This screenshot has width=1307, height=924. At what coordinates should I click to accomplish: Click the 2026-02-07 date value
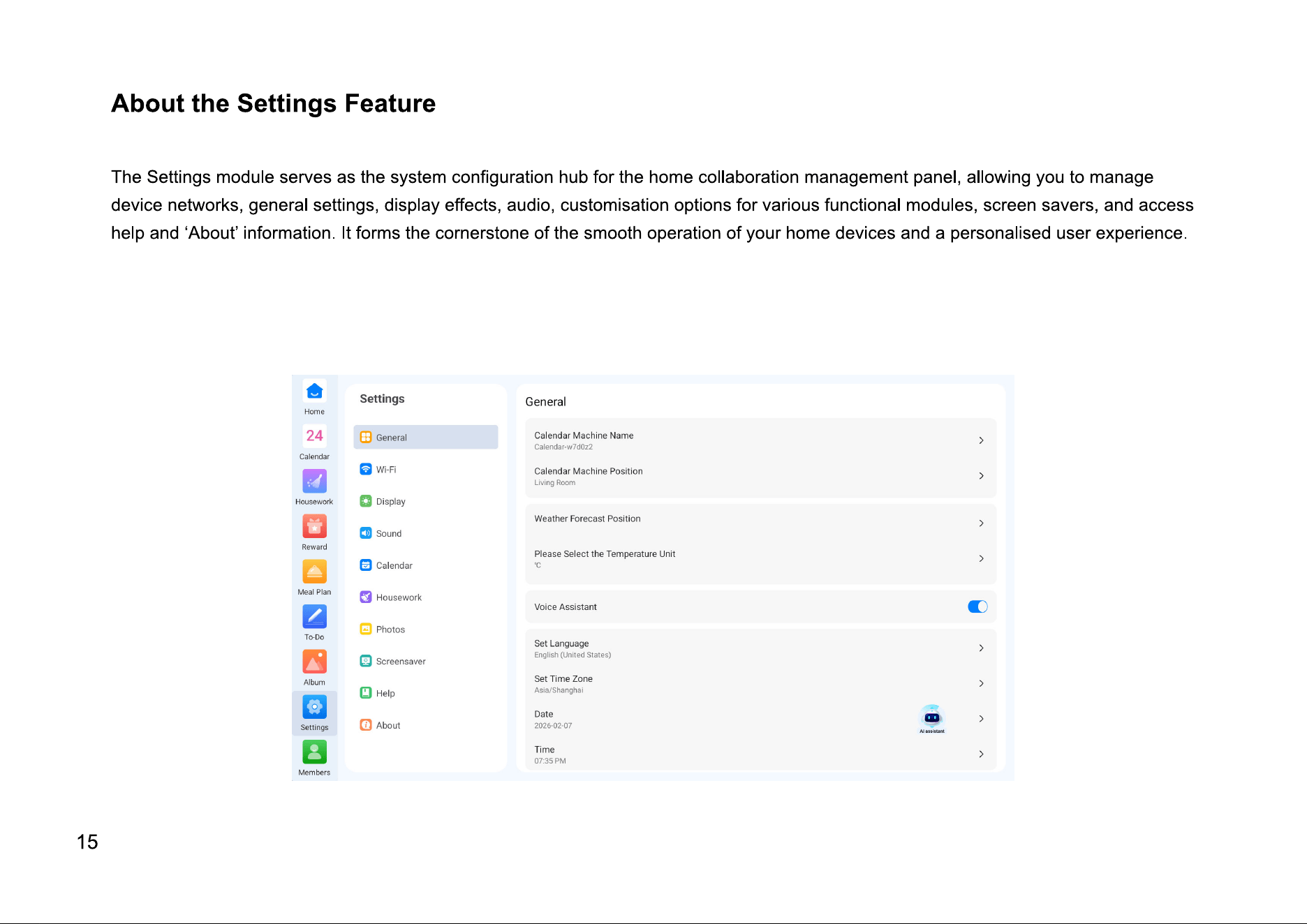click(553, 726)
